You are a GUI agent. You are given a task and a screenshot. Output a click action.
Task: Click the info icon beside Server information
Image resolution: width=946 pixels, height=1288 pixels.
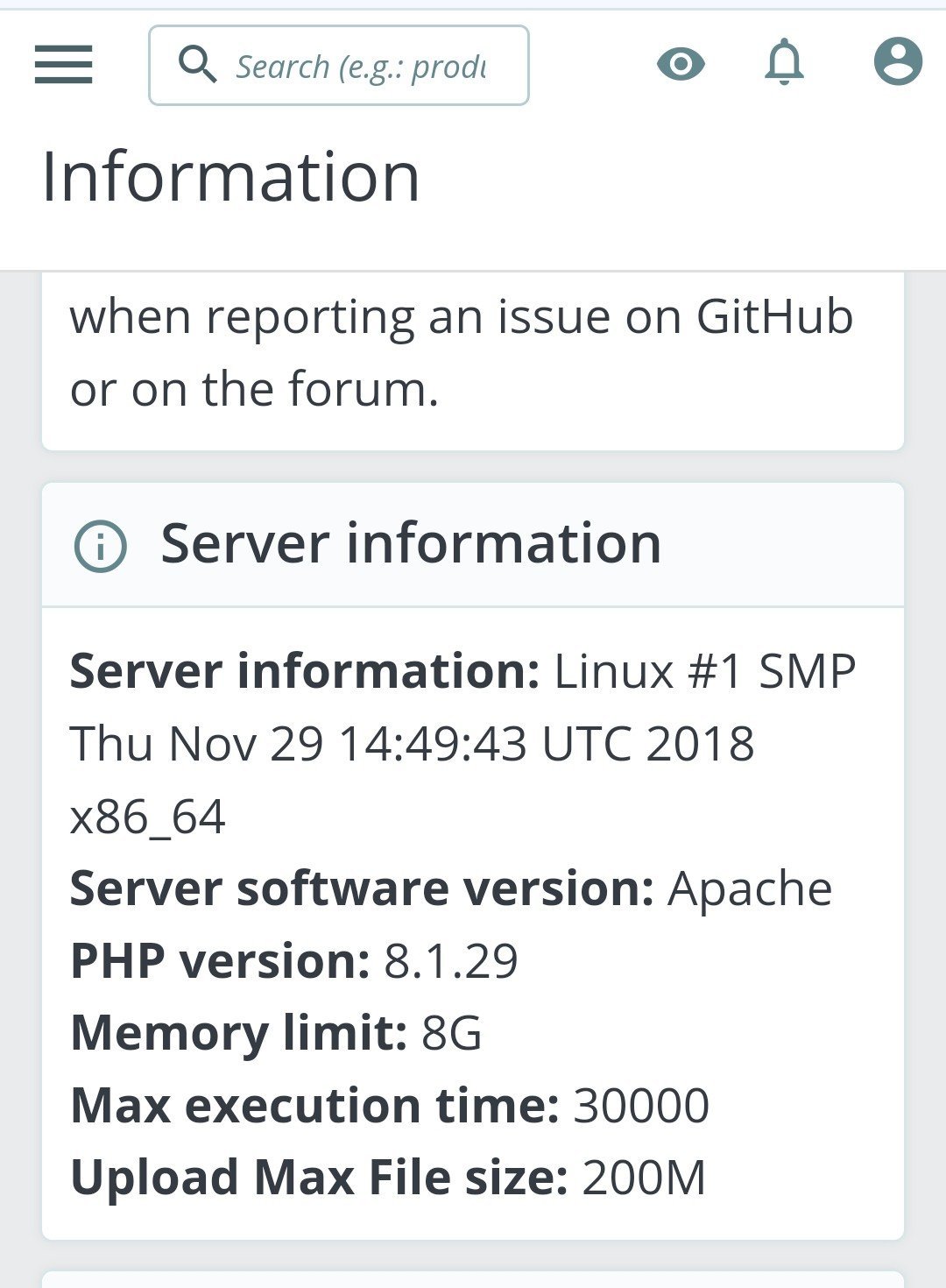pyautogui.click(x=100, y=546)
